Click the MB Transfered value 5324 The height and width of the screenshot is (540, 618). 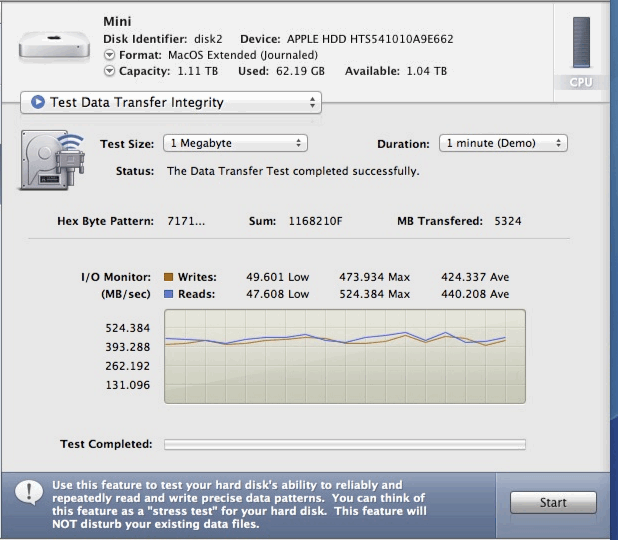pos(508,221)
